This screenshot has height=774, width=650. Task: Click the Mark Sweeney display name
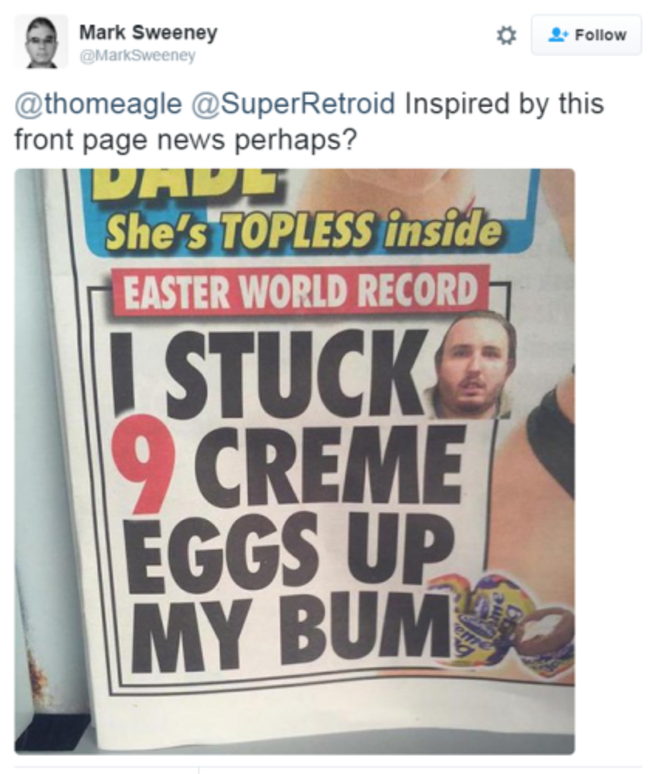coord(148,33)
